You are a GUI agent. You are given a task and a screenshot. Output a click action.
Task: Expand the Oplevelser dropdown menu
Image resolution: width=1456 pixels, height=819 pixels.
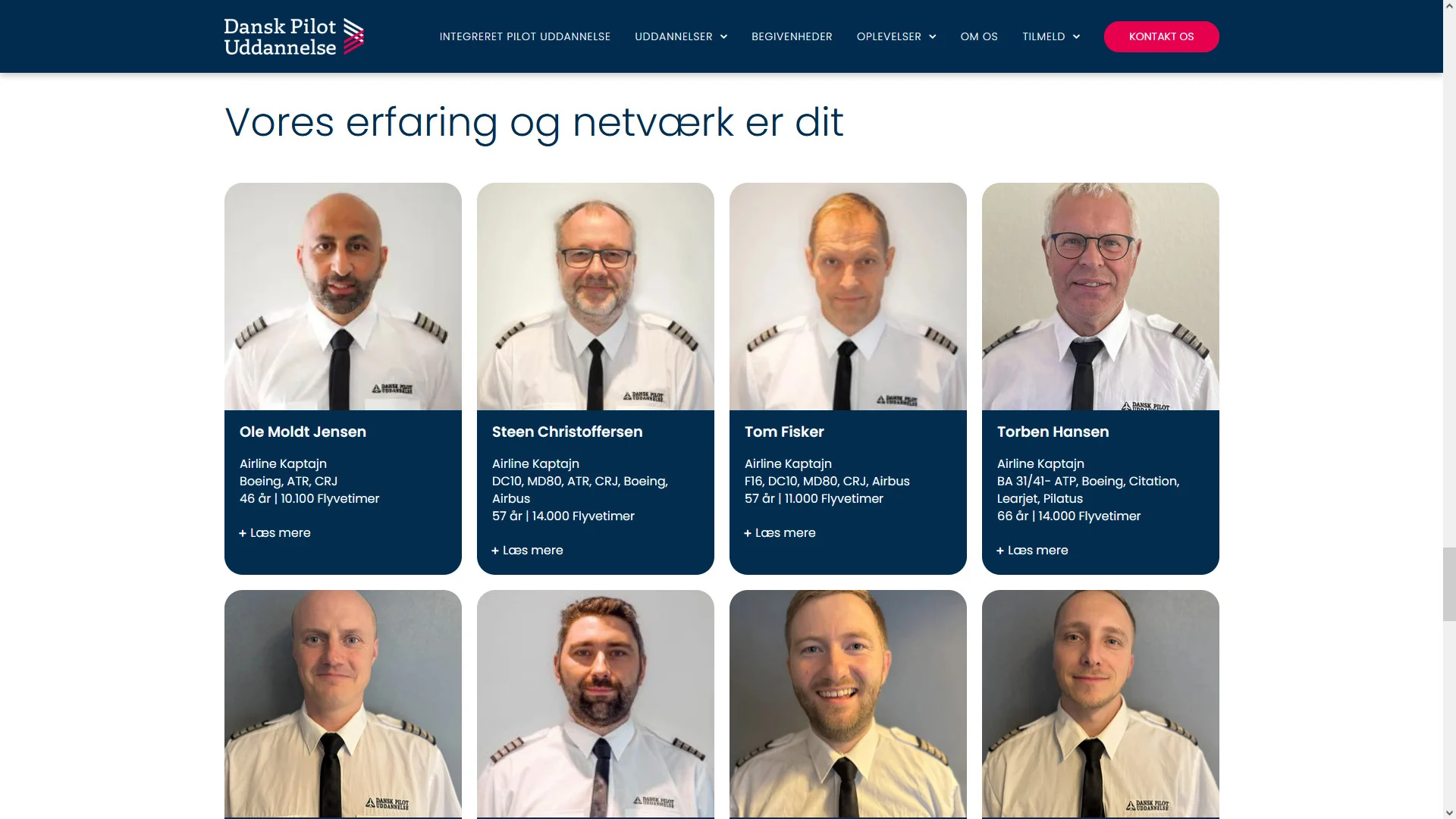click(x=896, y=36)
